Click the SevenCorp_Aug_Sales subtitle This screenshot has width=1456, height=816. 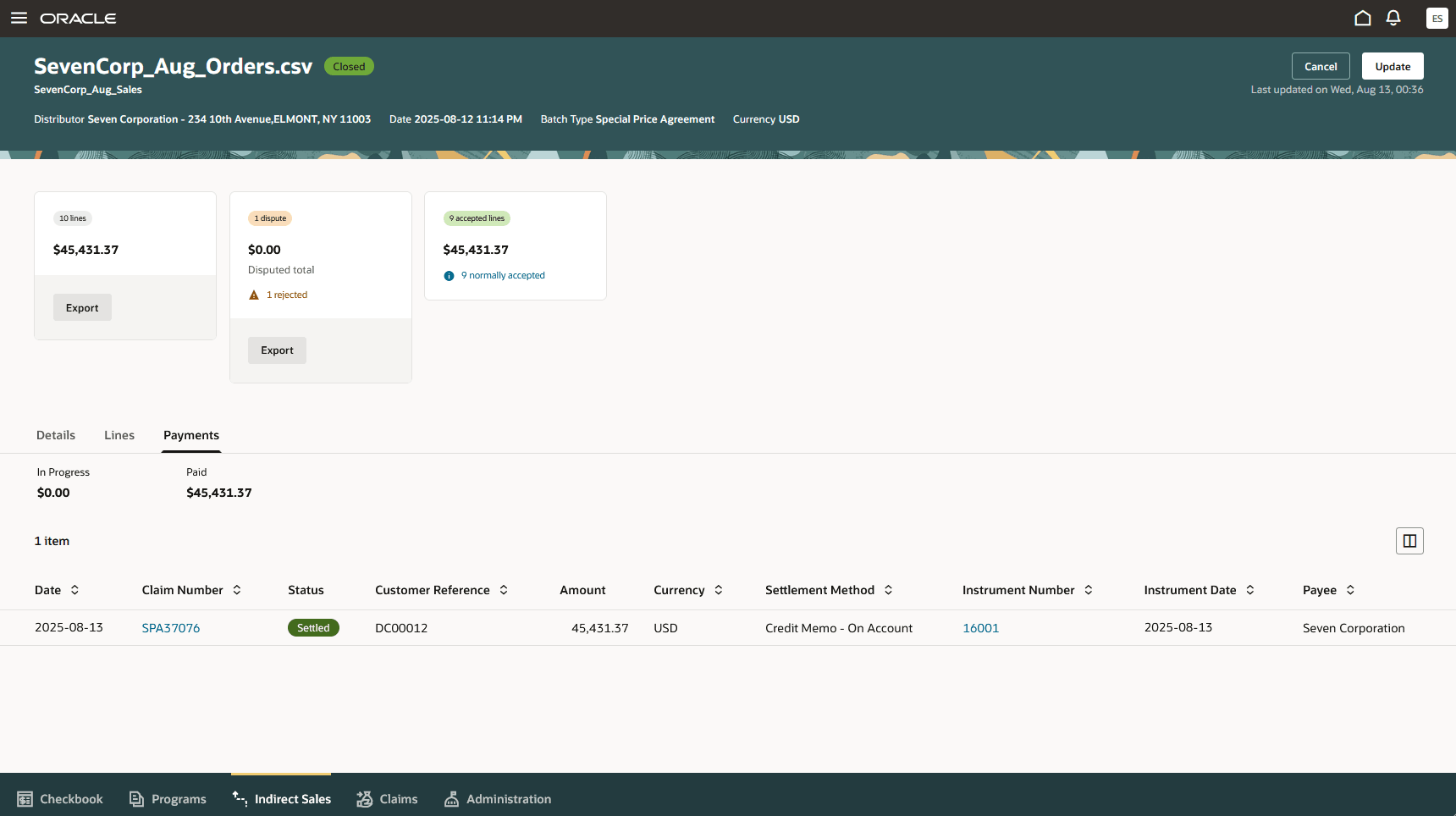tap(88, 90)
